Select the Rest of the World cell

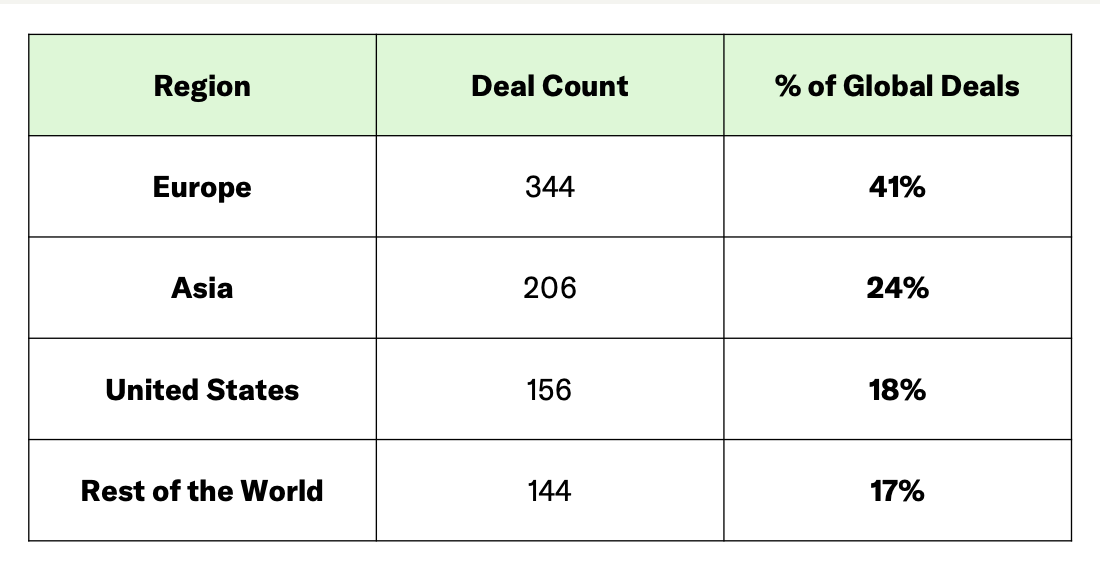click(202, 491)
